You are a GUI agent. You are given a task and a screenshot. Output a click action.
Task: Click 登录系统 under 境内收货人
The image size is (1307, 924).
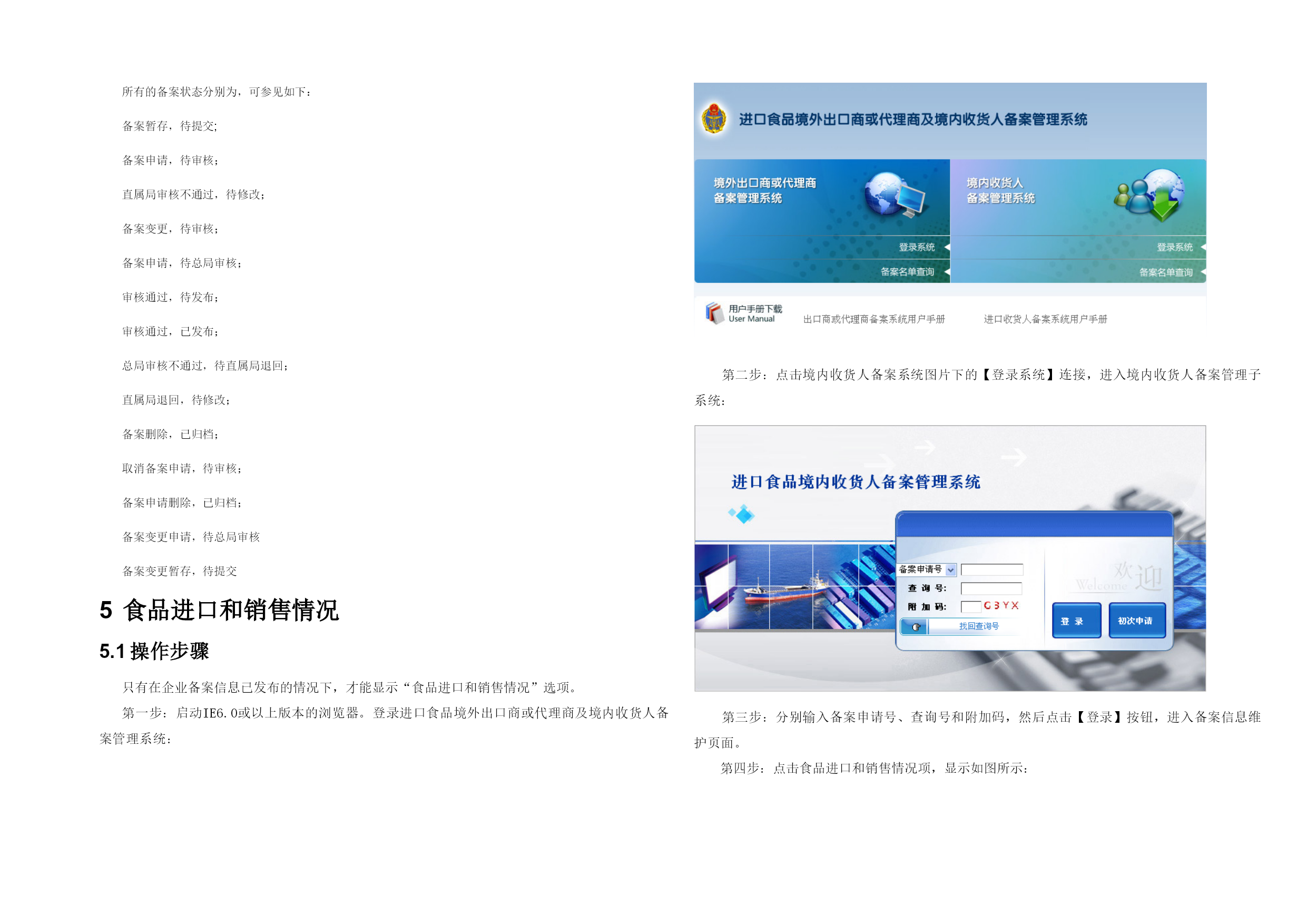point(1174,247)
